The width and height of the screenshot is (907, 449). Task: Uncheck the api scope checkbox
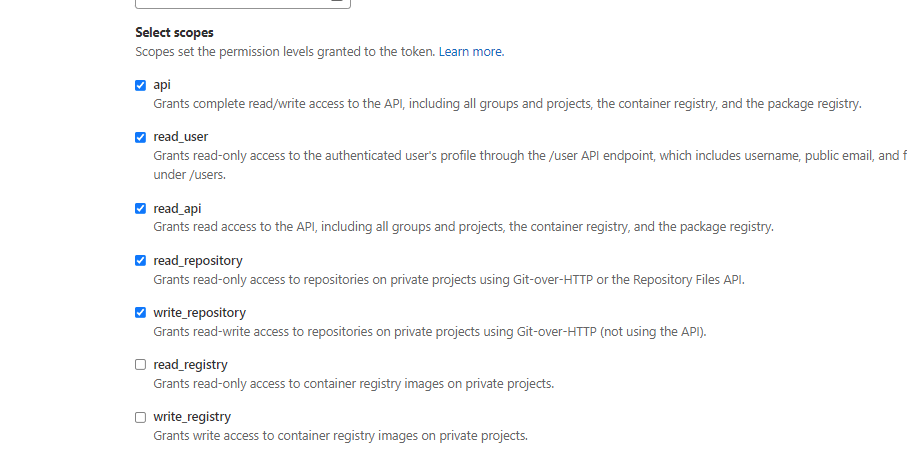coord(141,85)
